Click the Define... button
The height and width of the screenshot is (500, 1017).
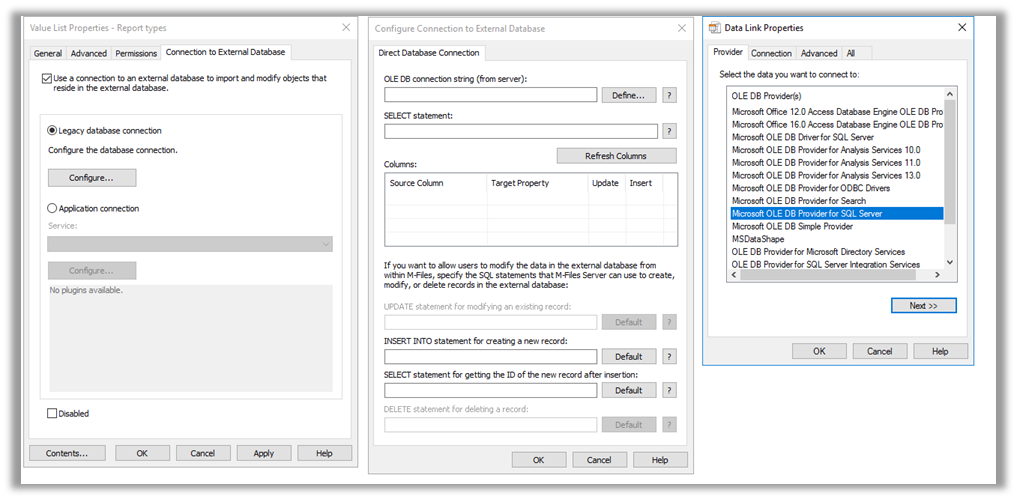coord(628,95)
